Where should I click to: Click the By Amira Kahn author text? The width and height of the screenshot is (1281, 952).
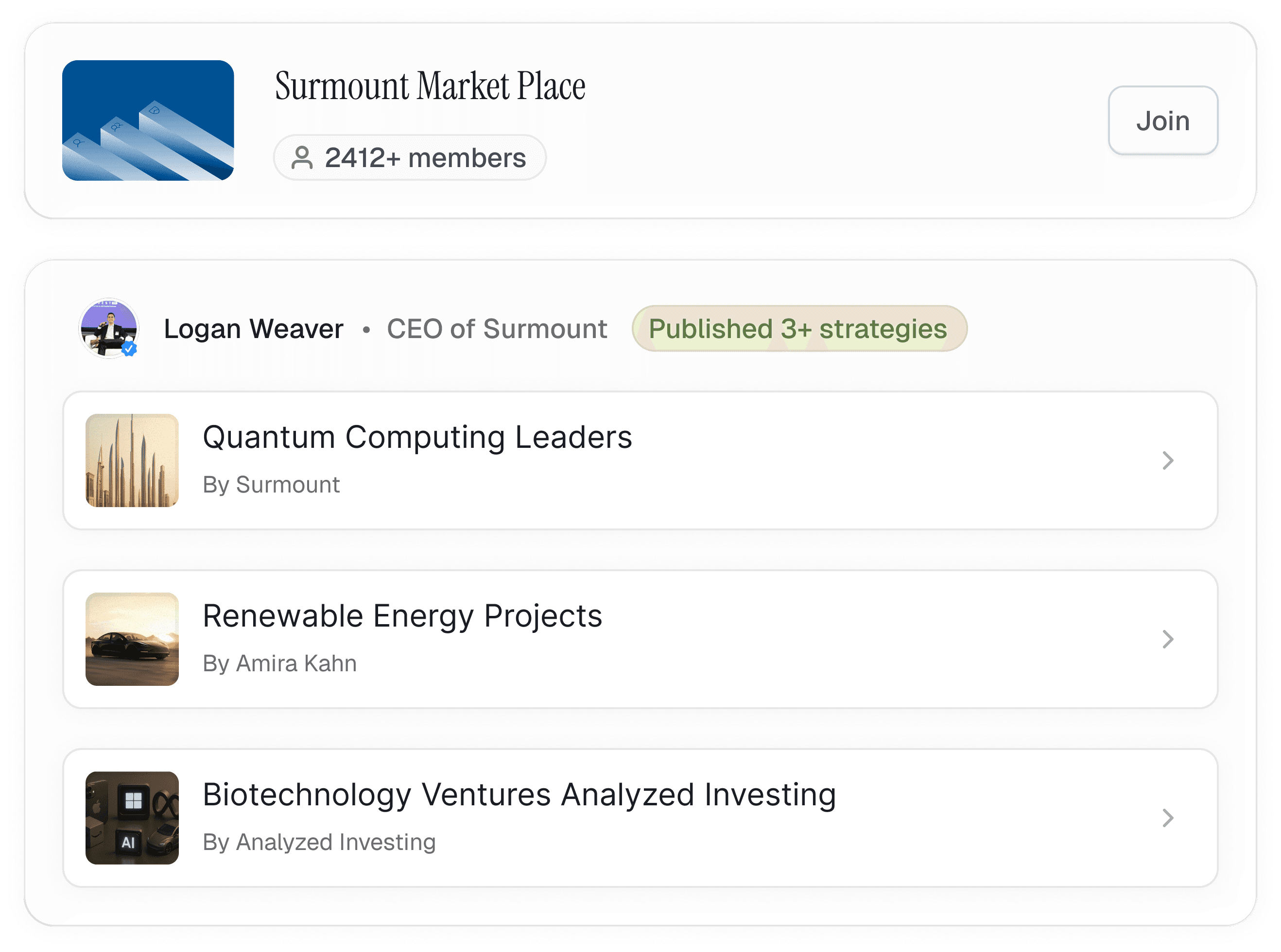click(x=279, y=663)
